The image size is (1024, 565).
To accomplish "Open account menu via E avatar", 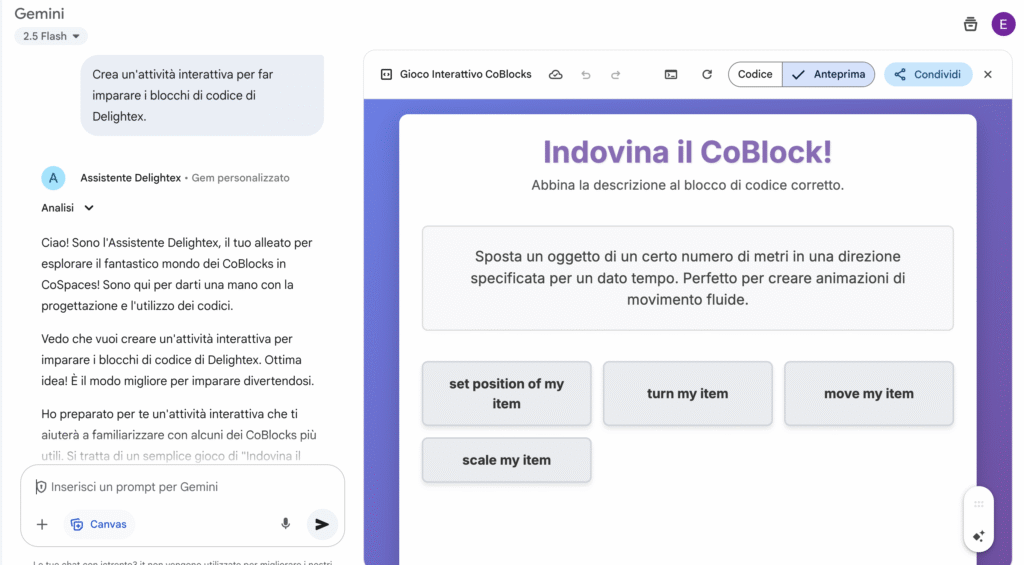I will click(x=1003, y=24).
